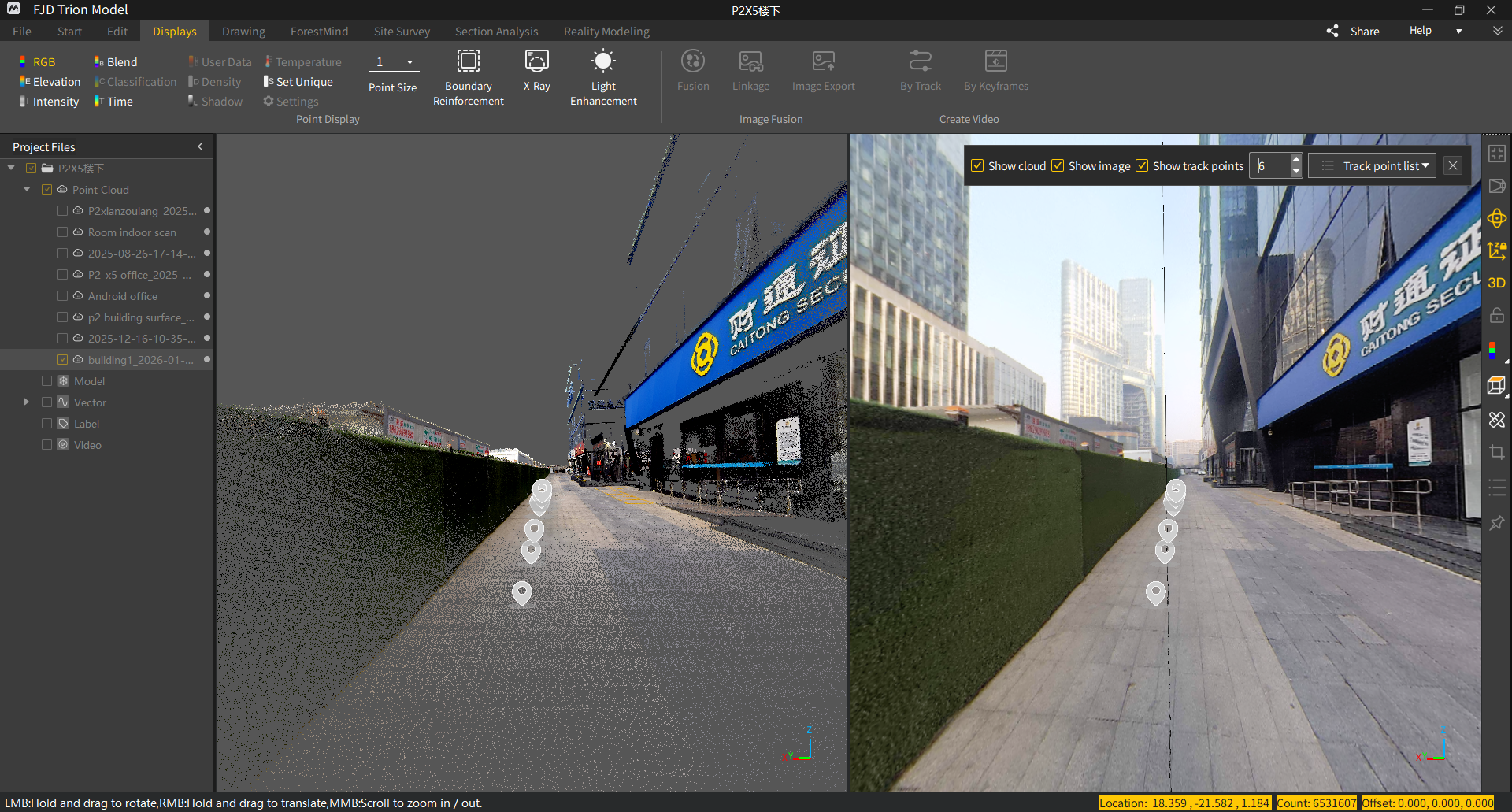Click the Share icon
The width and height of the screenshot is (1512, 812).
pyautogui.click(x=1332, y=31)
